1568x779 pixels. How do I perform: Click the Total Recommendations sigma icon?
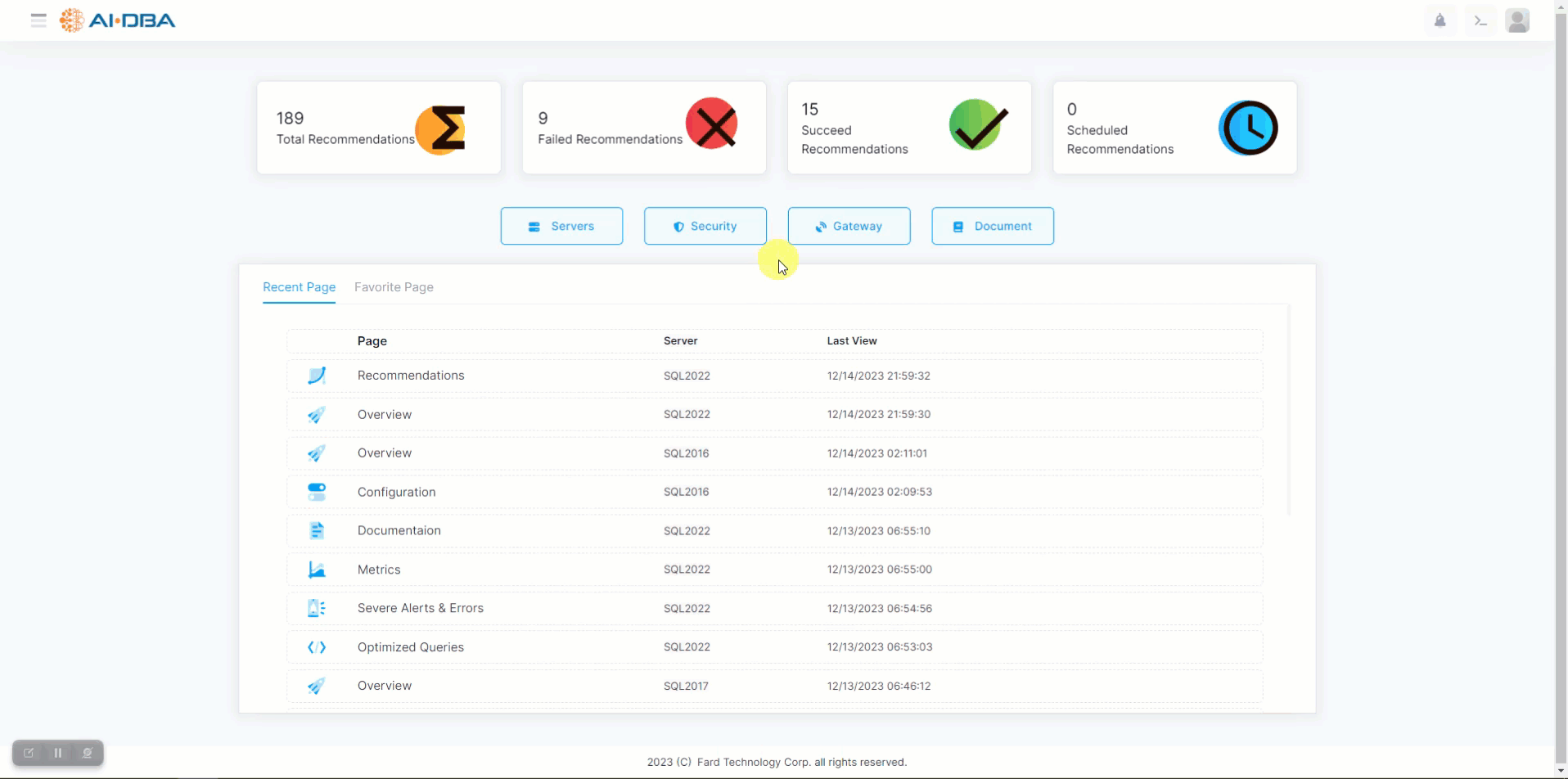(x=442, y=129)
